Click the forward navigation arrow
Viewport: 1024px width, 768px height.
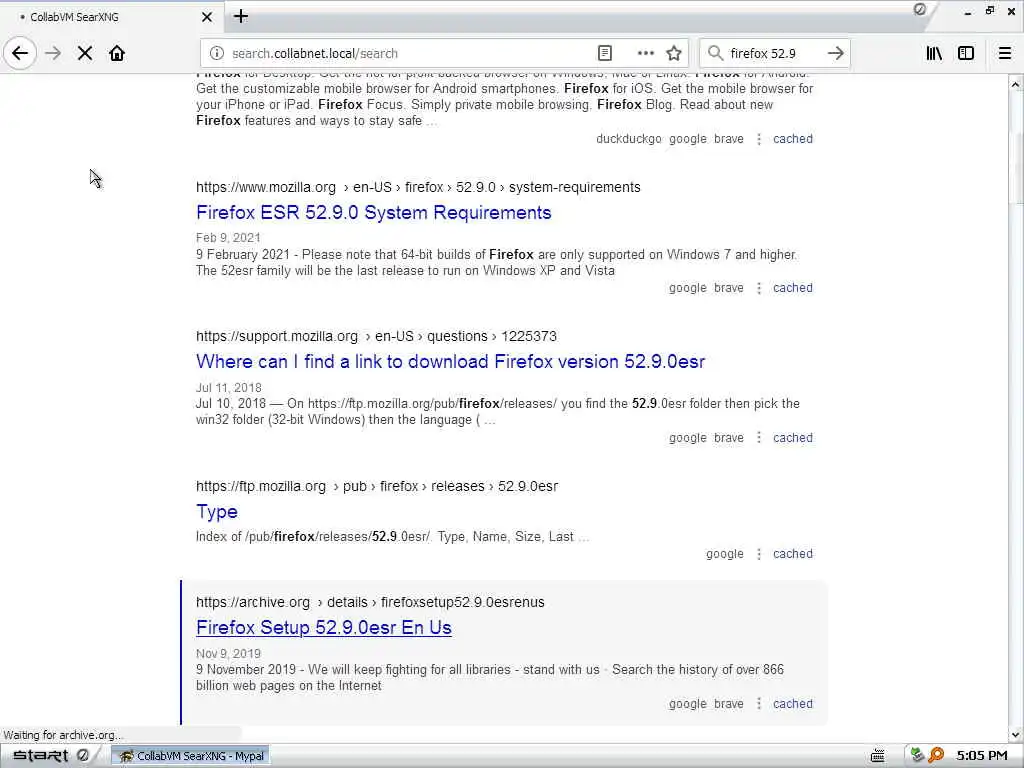point(53,53)
